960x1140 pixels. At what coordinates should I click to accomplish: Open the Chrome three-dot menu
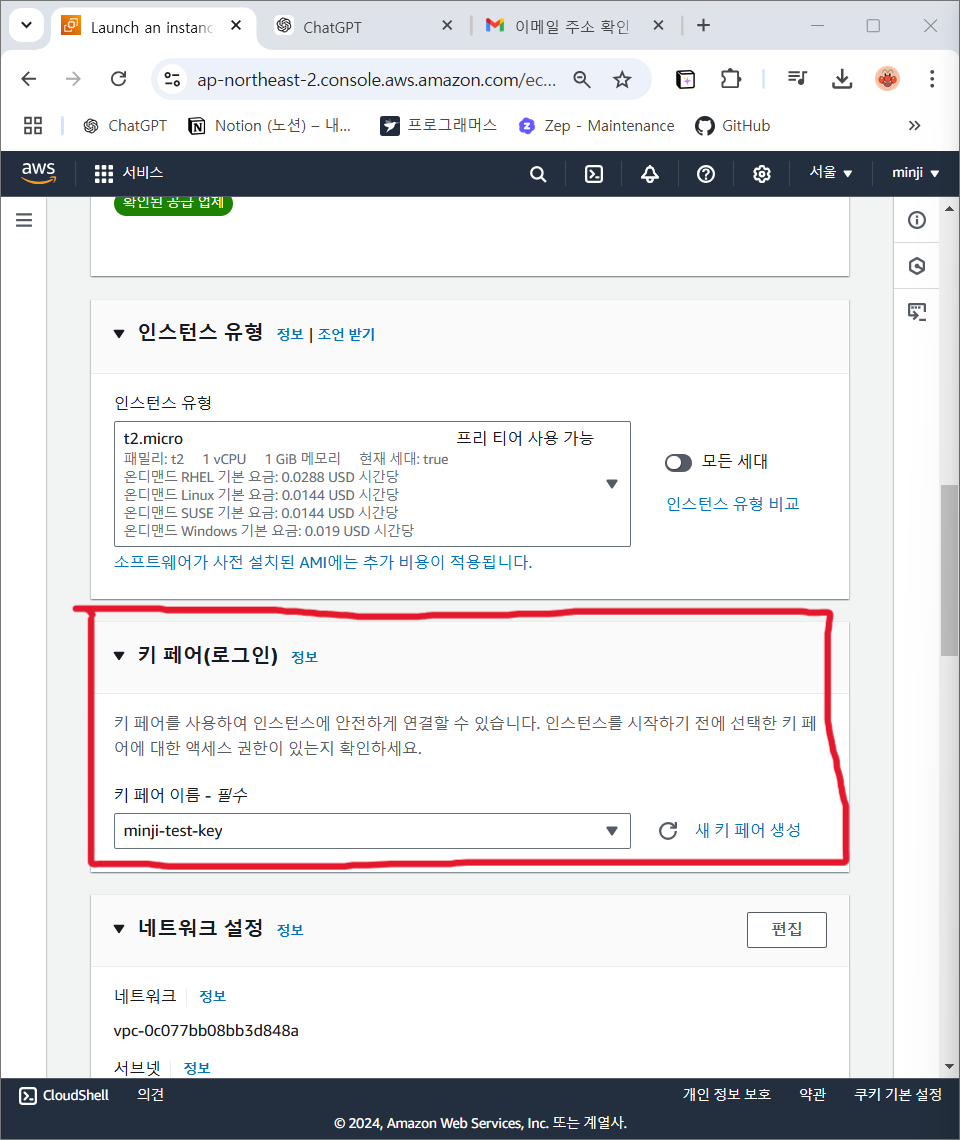[932, 79]
